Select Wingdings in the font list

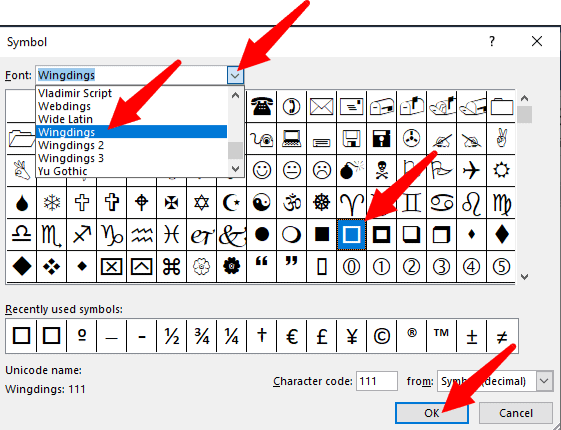pos(131,132)
